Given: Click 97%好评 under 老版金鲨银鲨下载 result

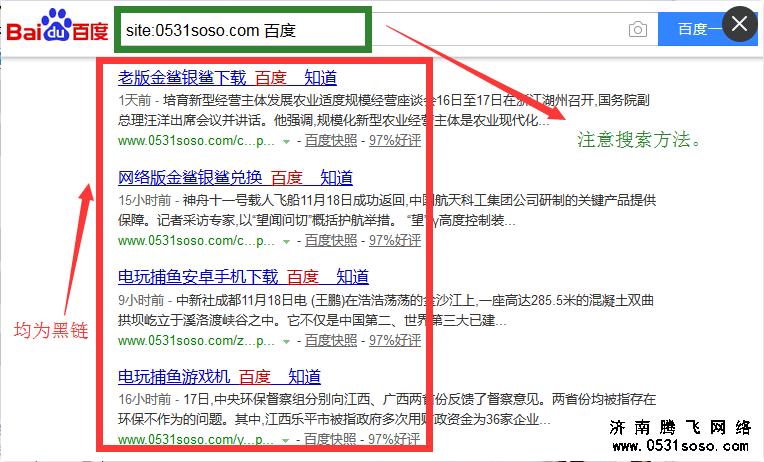Looking at the screenshot, I should (395, 141).
